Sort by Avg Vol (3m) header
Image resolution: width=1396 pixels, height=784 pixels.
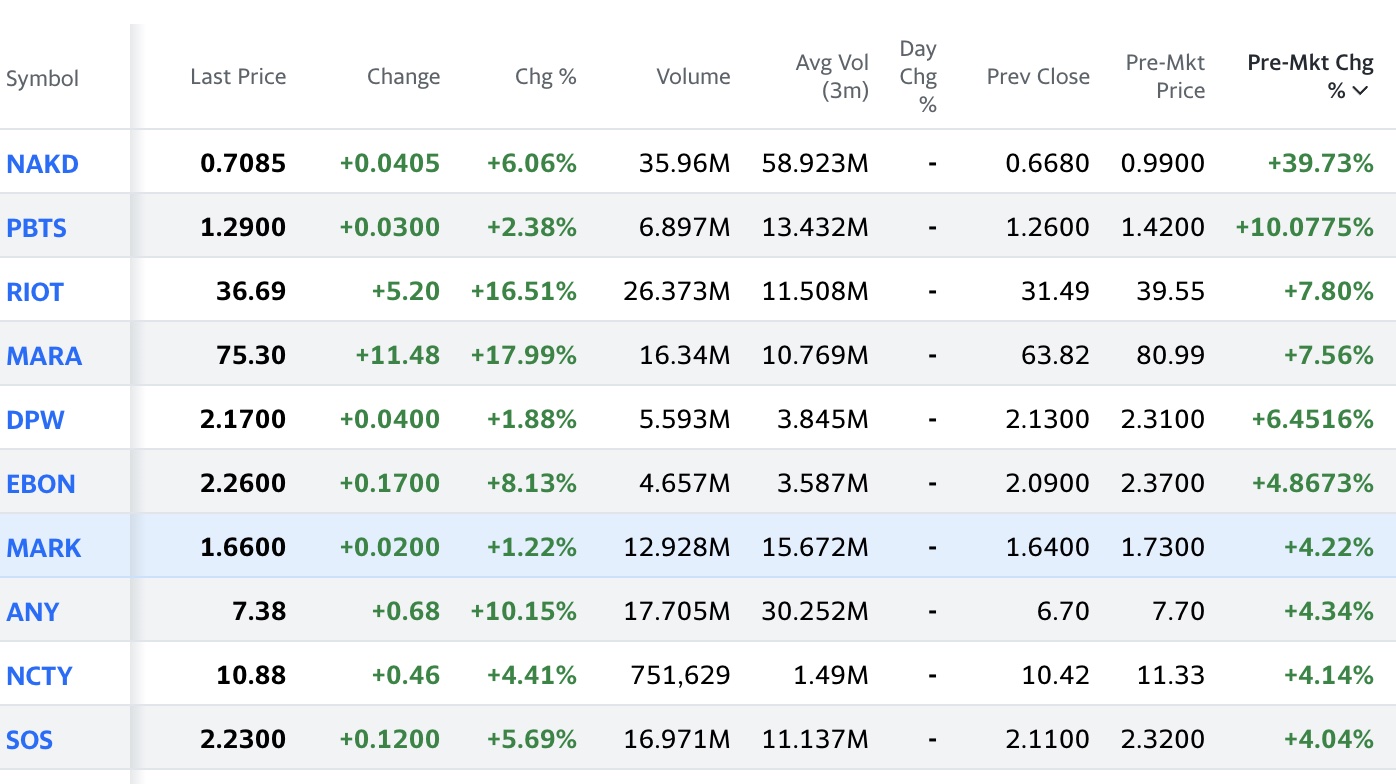pyautogui.click(x=832, y=76)
